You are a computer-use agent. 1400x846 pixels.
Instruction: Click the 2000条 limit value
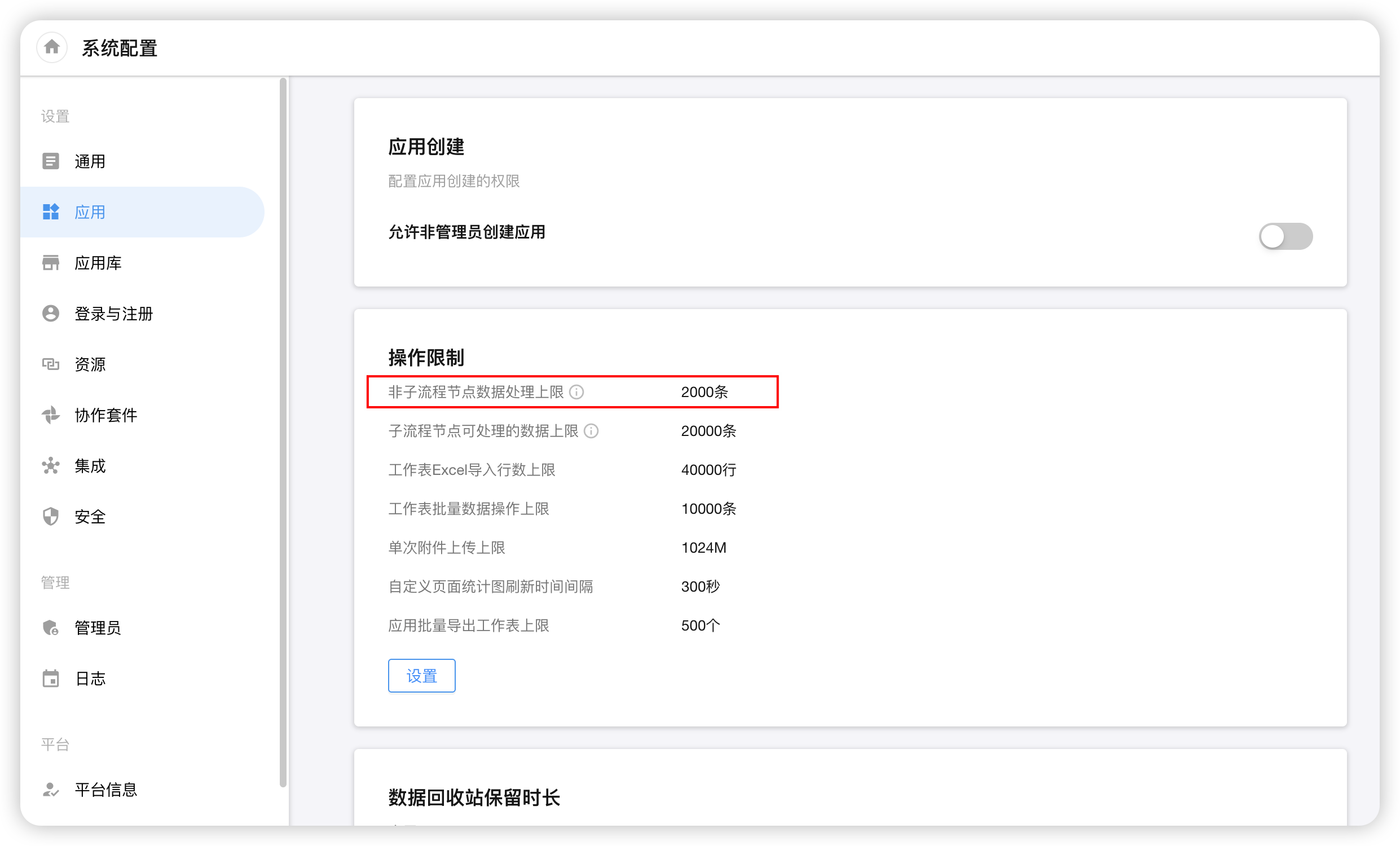[x=704, y=392]
